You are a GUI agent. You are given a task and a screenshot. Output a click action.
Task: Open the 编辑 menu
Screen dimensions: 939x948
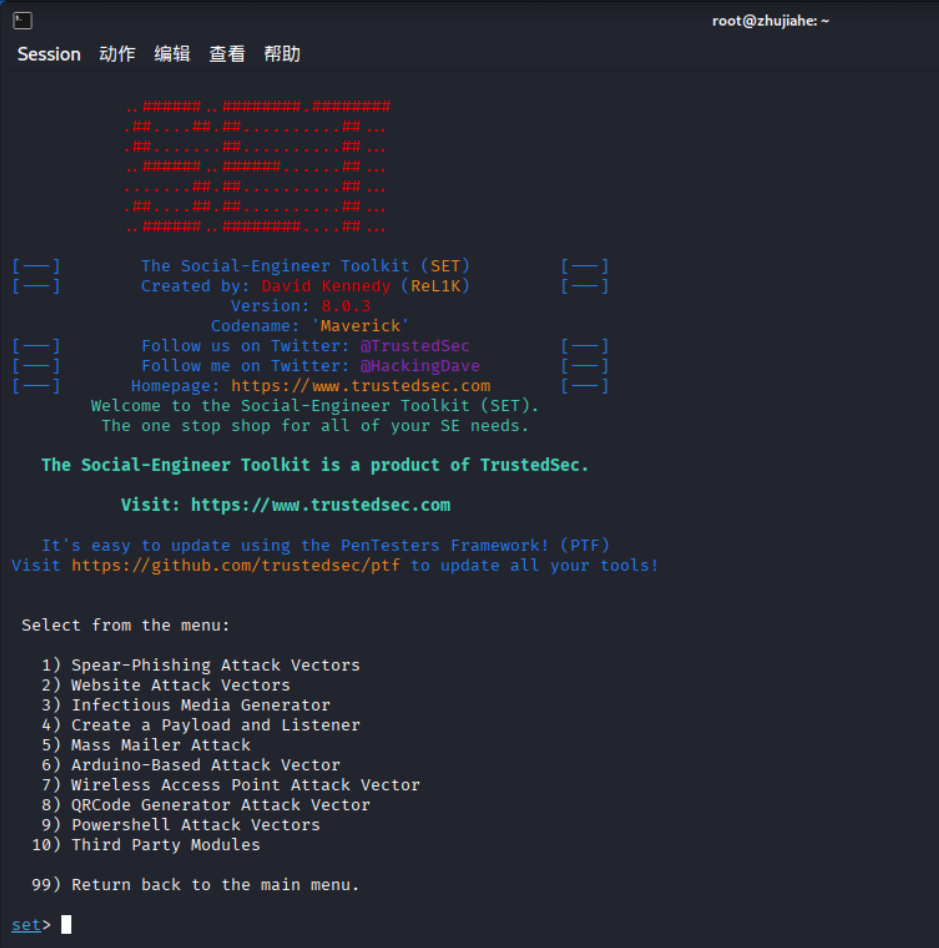[x=172, y=54]
